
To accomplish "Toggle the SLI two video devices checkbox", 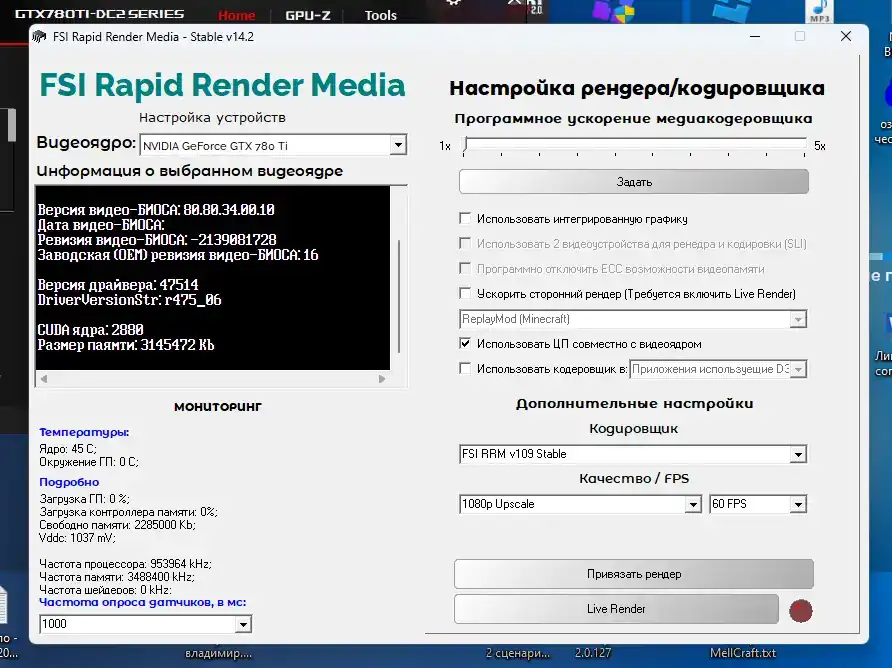I will (465, 244).
